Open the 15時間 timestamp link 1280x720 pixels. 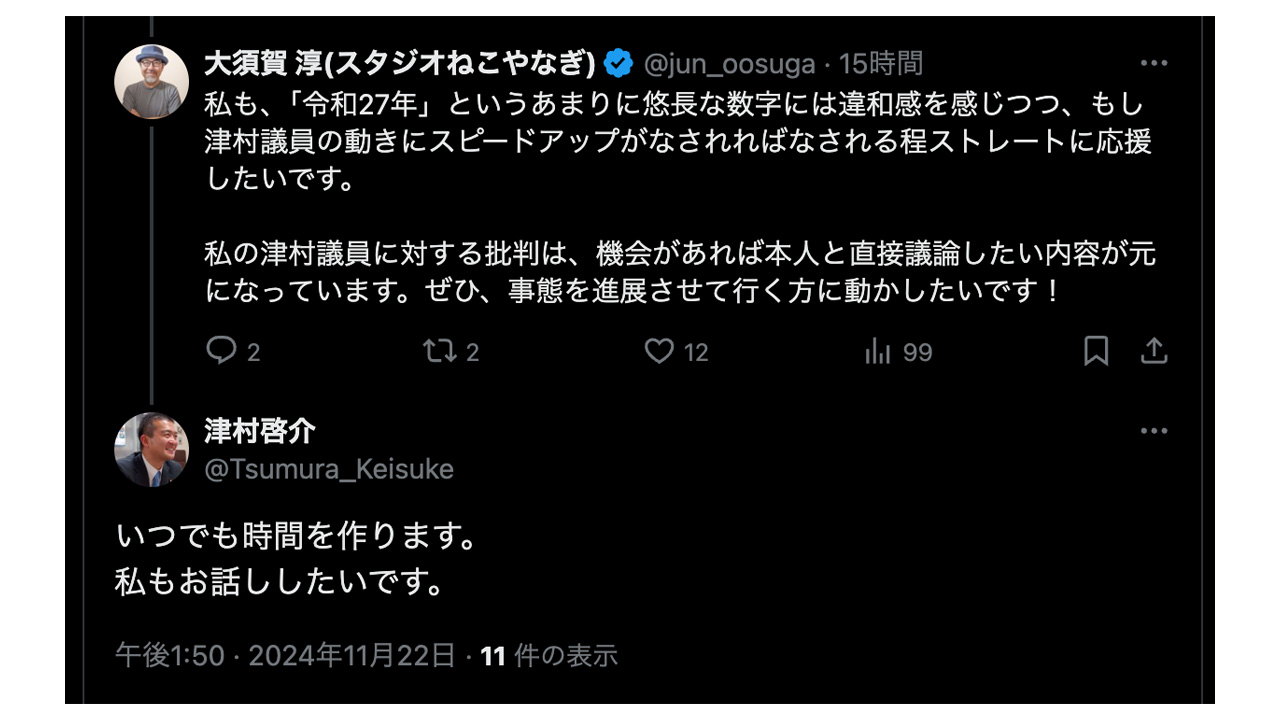point(880,64)
